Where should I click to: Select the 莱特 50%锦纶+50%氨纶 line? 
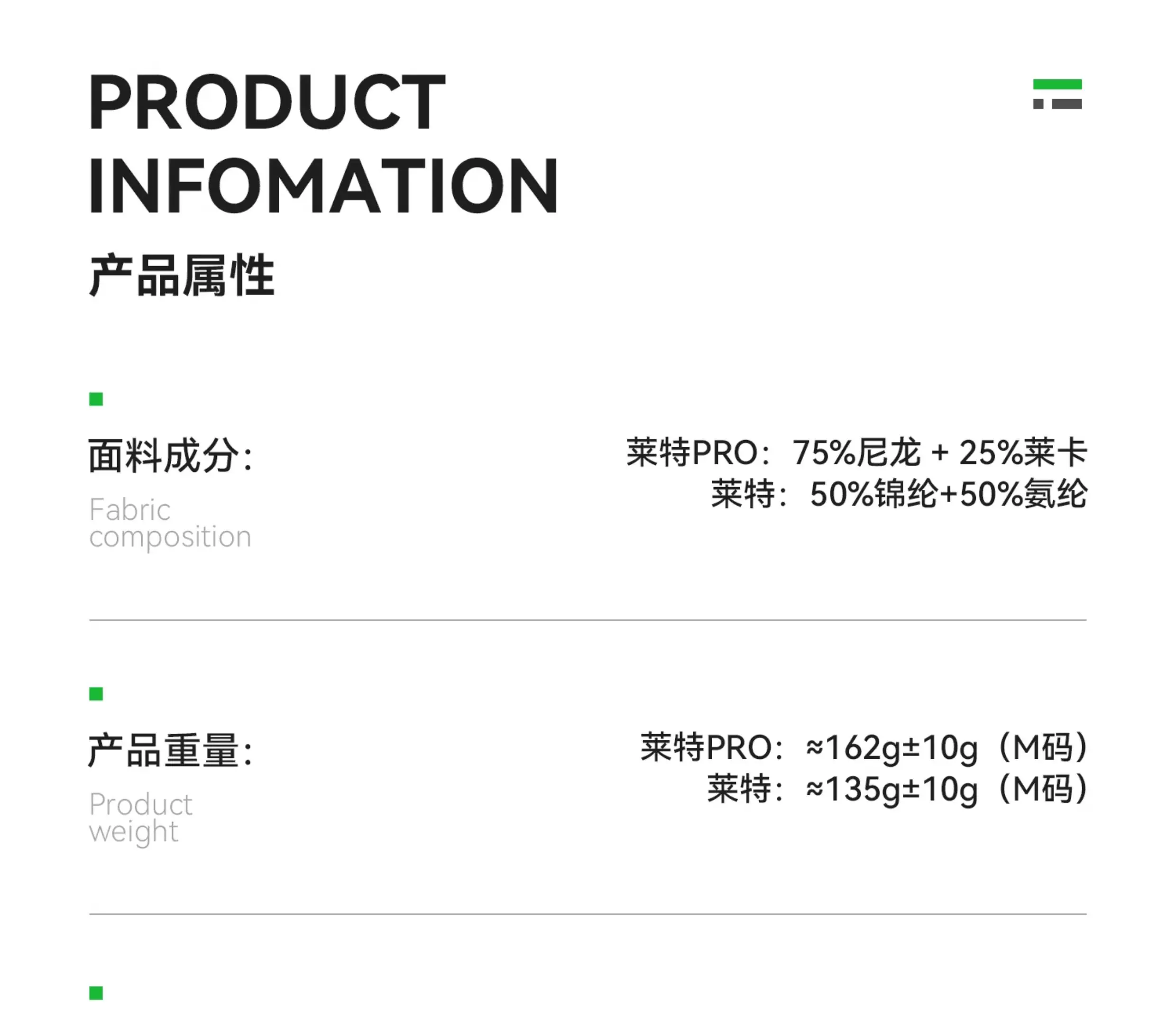pos(899,494)
